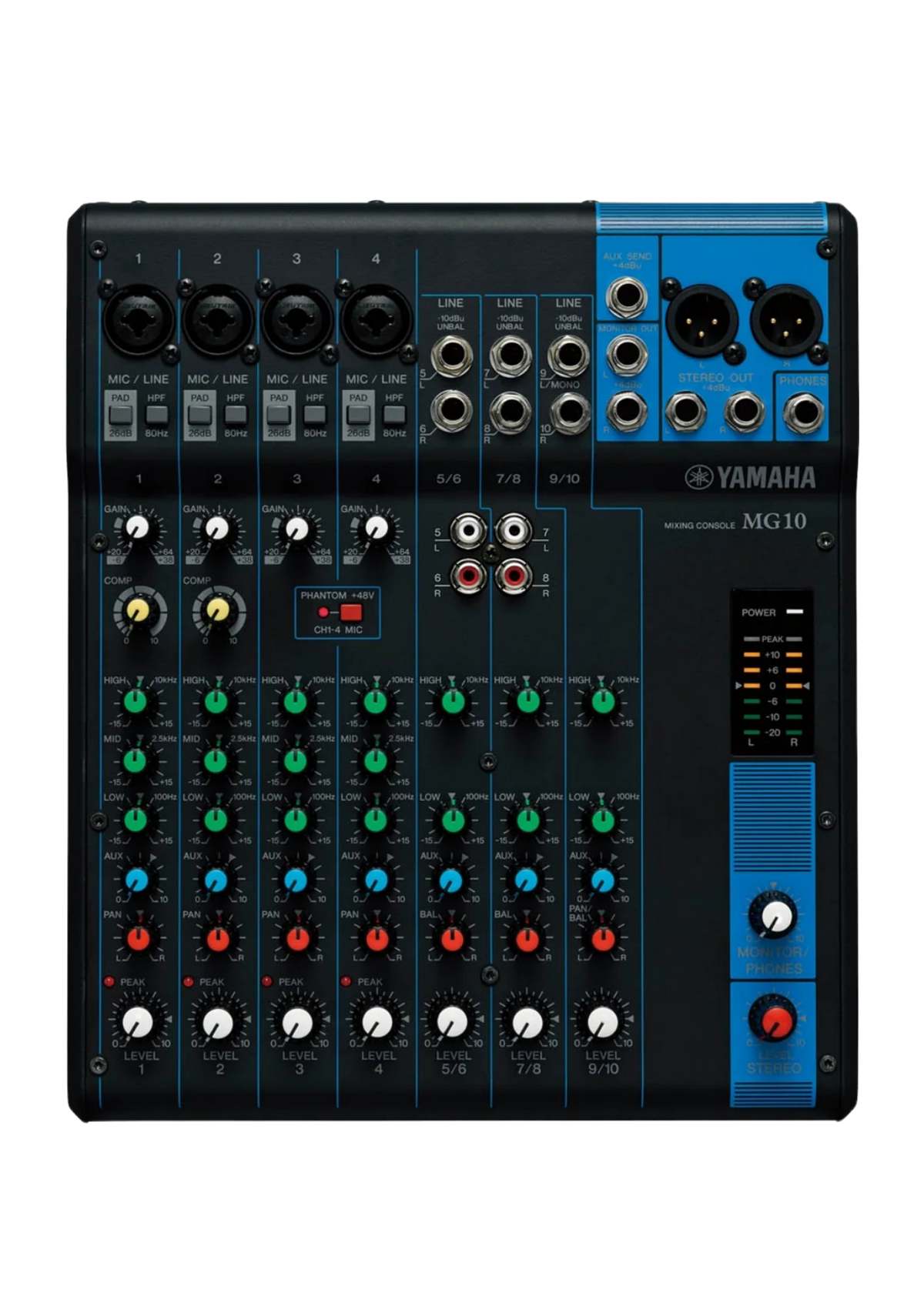Click the channel 9/10 LEVEL knob
The image size is (924, 1316).
coord(603,1022)
